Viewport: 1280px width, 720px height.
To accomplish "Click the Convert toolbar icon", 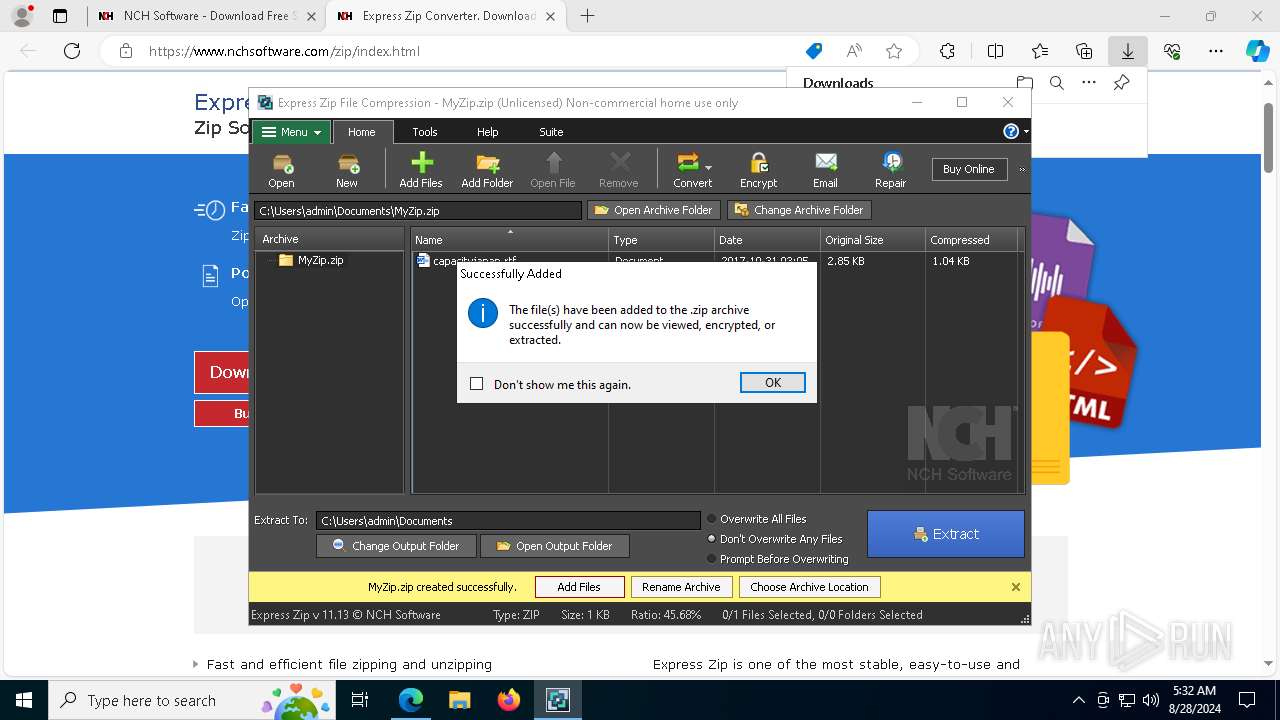I will pos(689,169).
